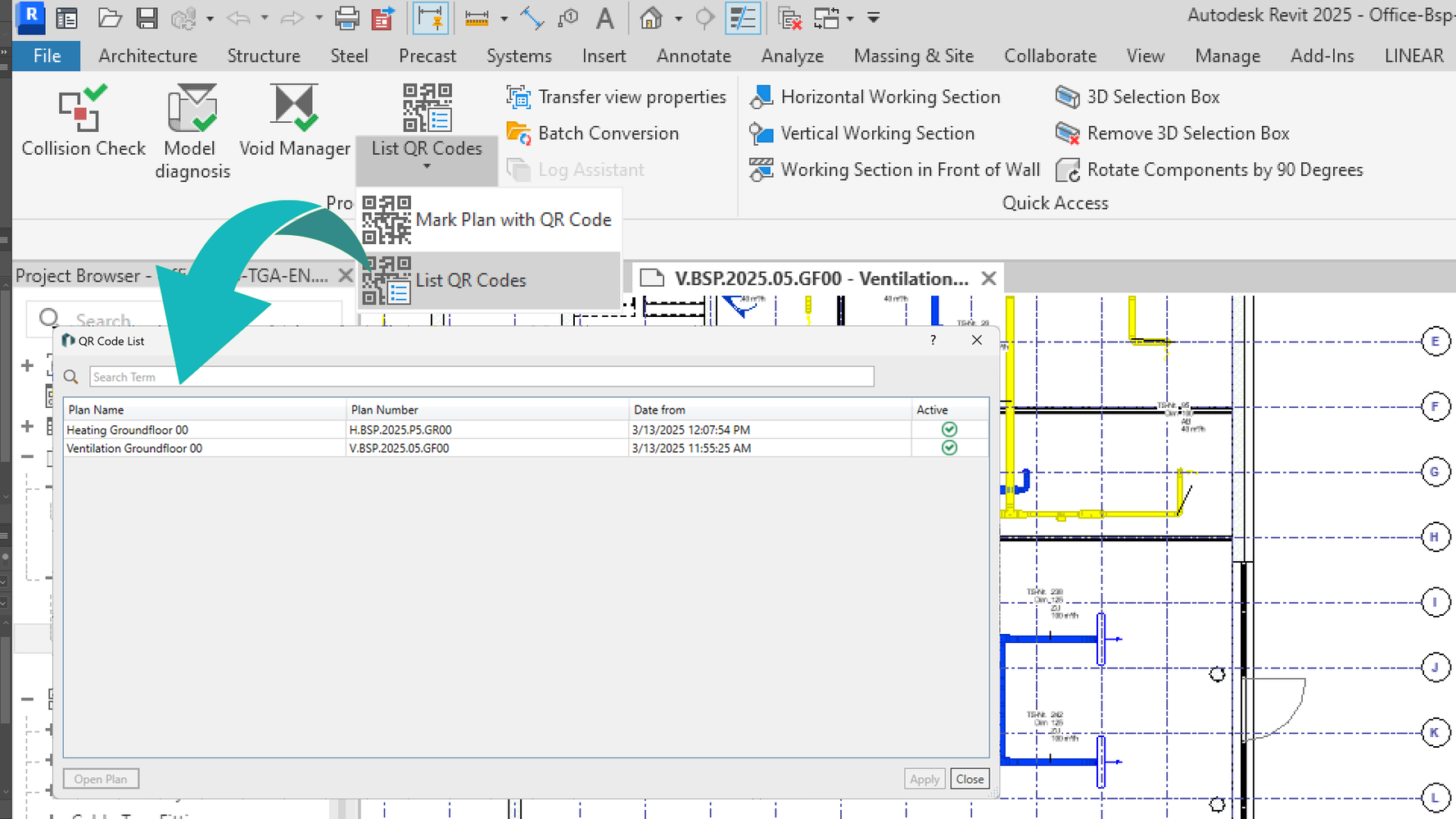Screen dimensions: 1456x819
Task: Click the Open Plan button
Action: (x=101, y=779)
